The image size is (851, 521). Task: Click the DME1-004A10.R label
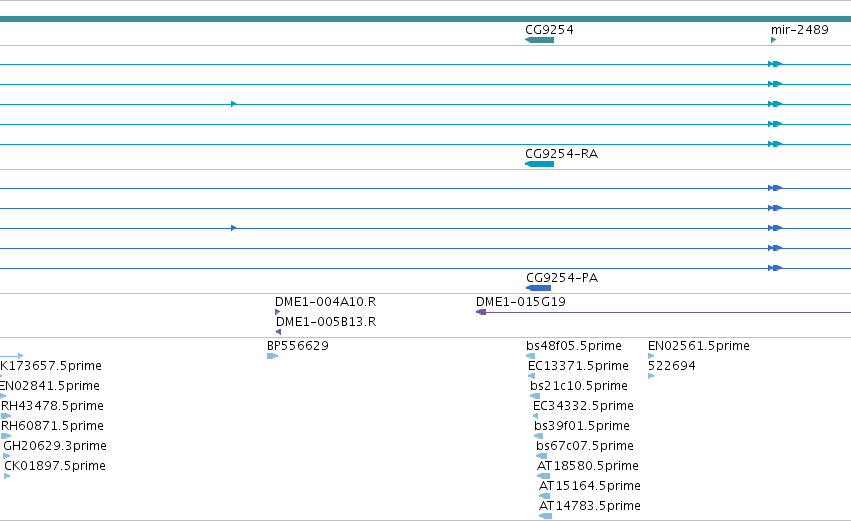coord(326,302)
